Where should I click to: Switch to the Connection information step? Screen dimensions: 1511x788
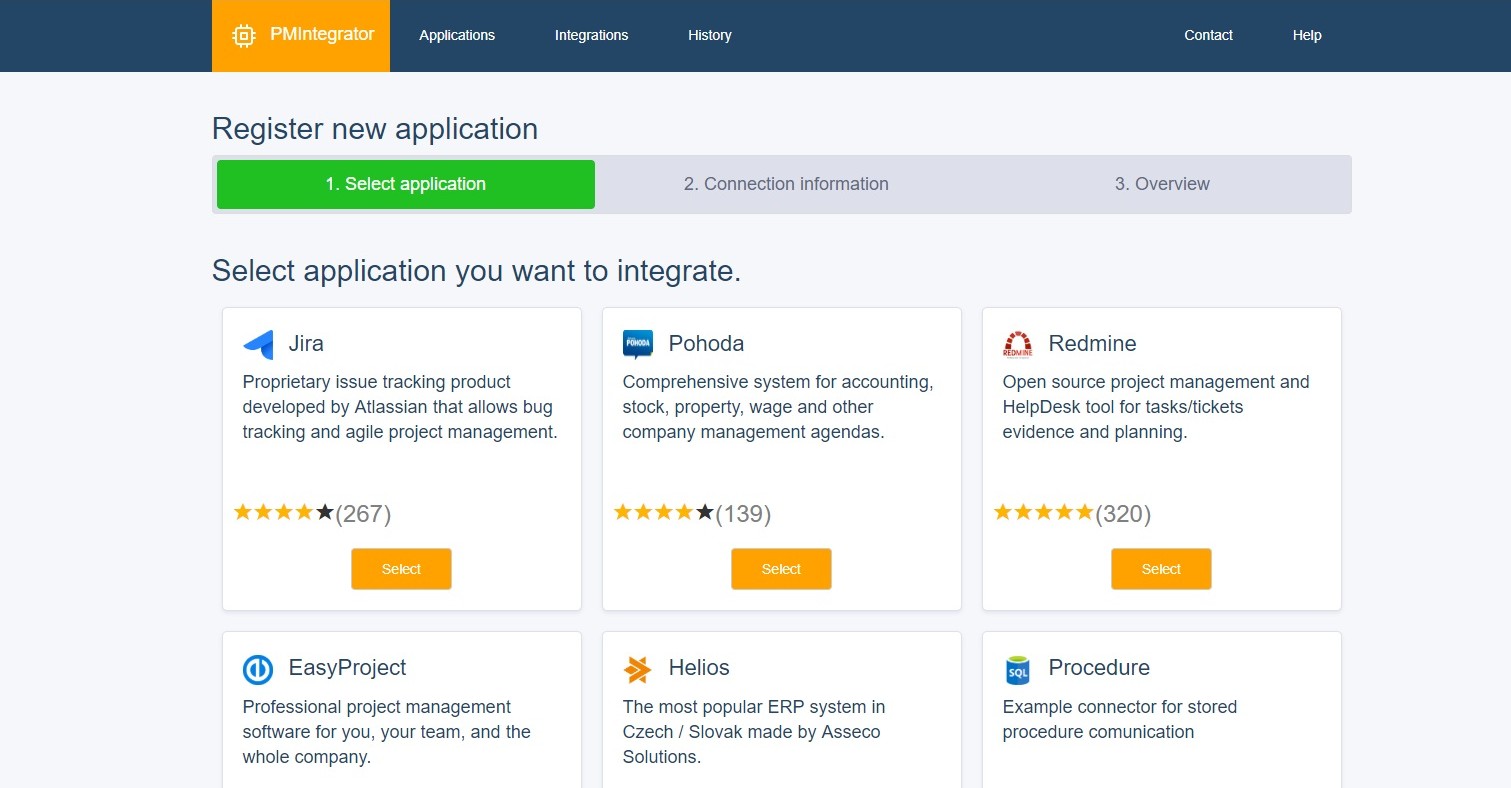pyautogui.click(x=786, y=183)
